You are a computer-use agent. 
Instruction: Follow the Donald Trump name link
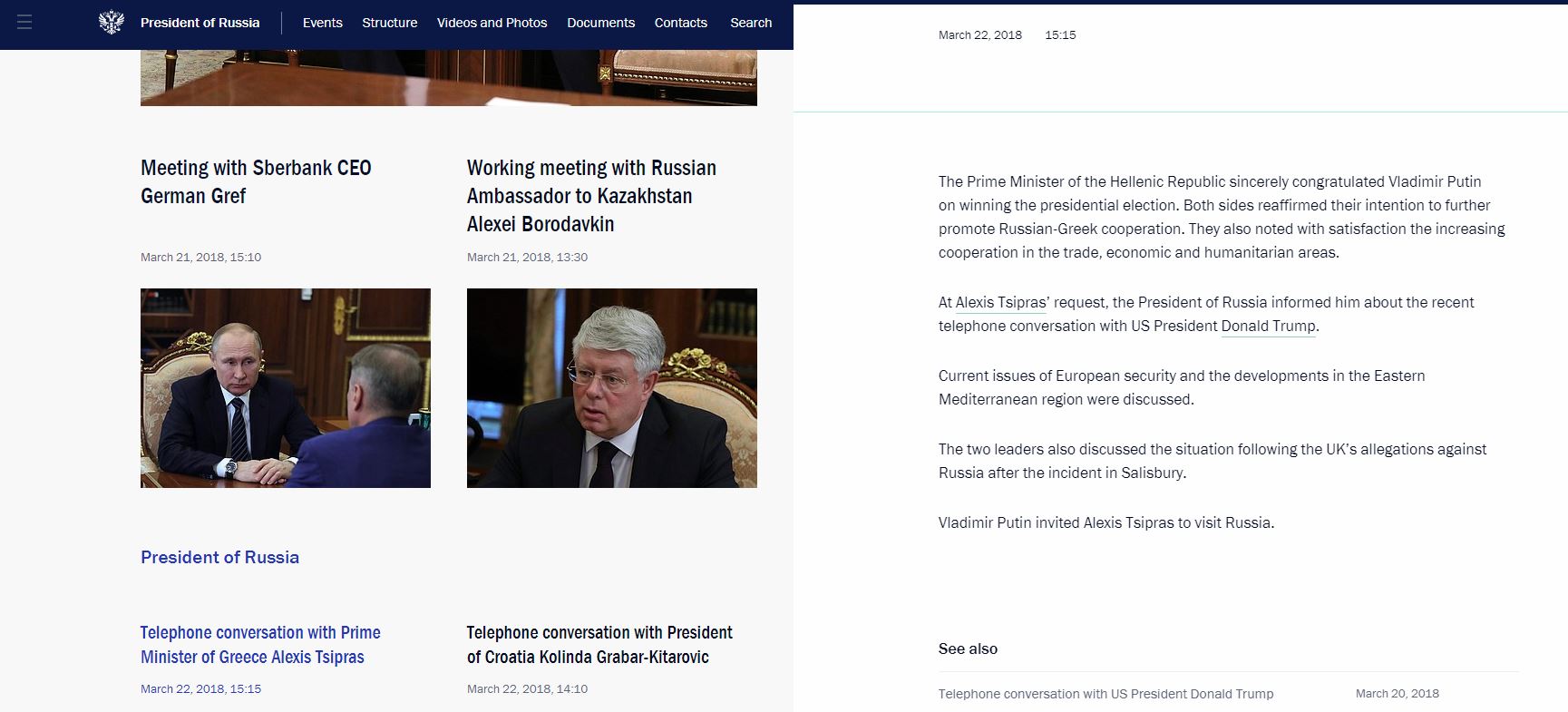(x=1268, y=327)
